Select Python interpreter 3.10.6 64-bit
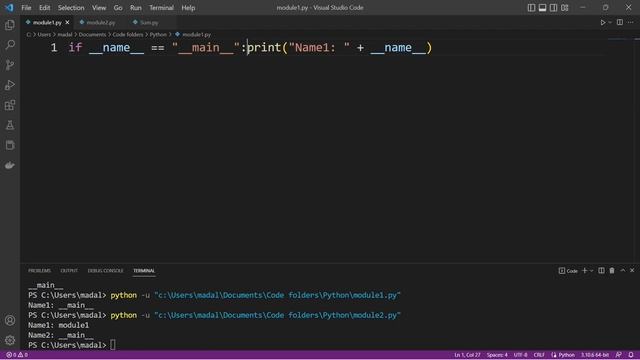This screenshot has height=360, width=640. pyautogui.click(x=595, y=355)
